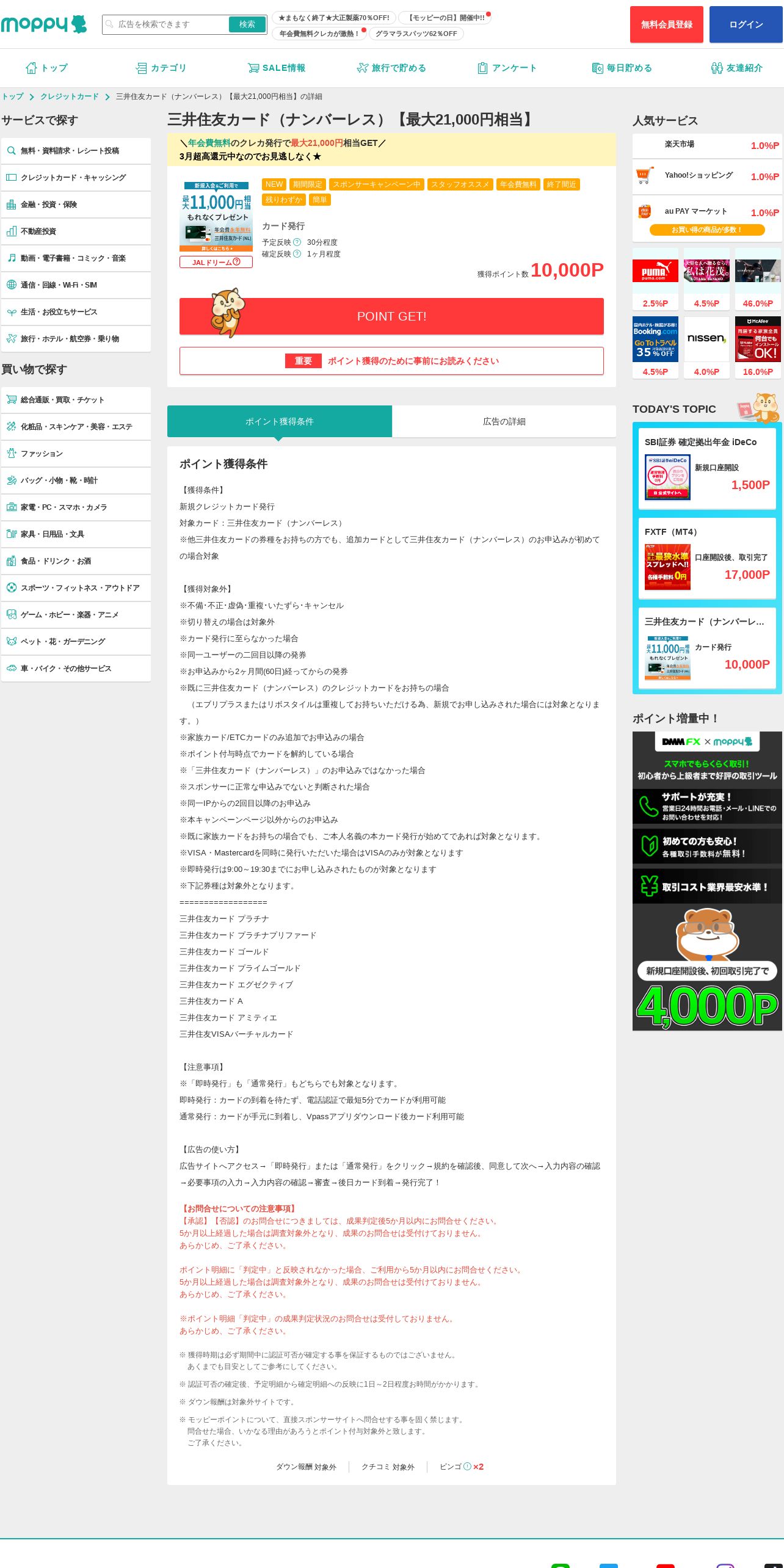Viewport: 784px width, 1568px height.
Task: Switch to the ポイント獲得条件 tab
Action: (x=280, y=421)
